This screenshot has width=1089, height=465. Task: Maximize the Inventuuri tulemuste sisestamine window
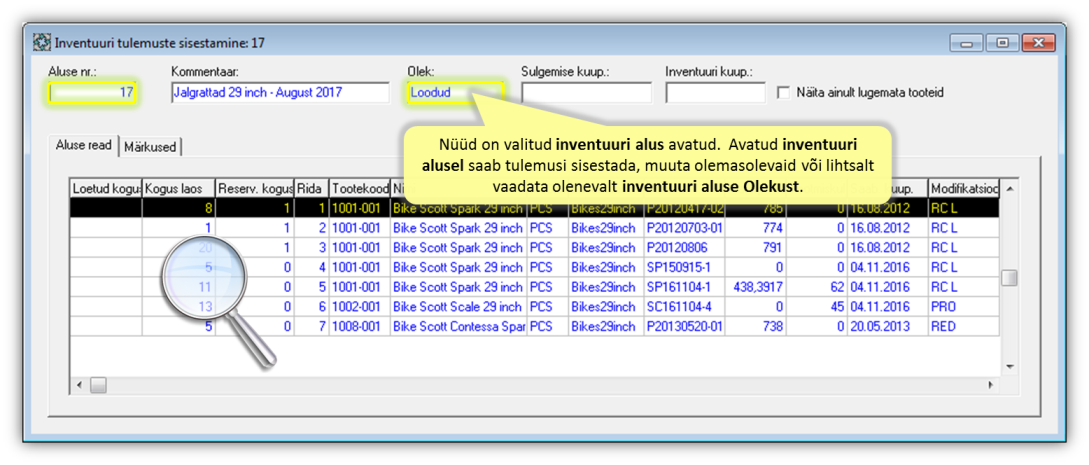[1002, 43]
